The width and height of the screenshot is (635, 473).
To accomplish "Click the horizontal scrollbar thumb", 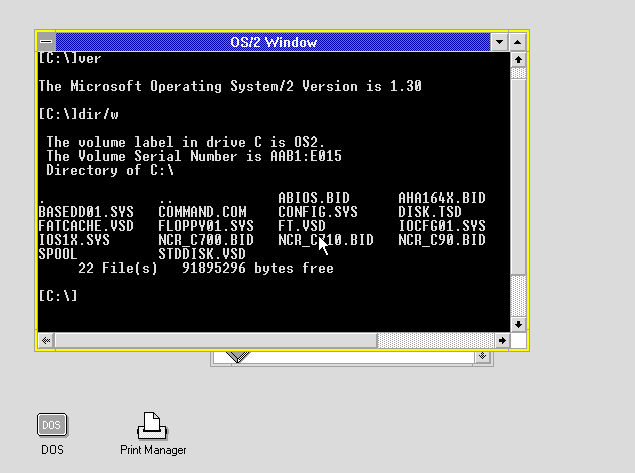I will tap(216, 341).
